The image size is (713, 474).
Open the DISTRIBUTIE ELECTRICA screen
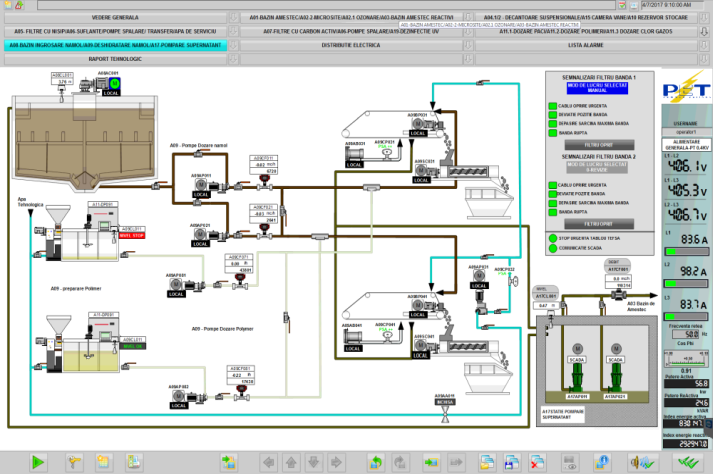tap(351, 45)
